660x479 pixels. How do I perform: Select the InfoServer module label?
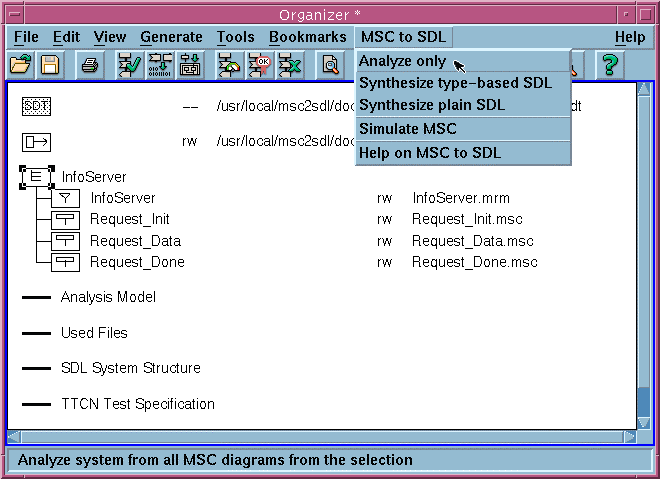click(x=94, y=177)
